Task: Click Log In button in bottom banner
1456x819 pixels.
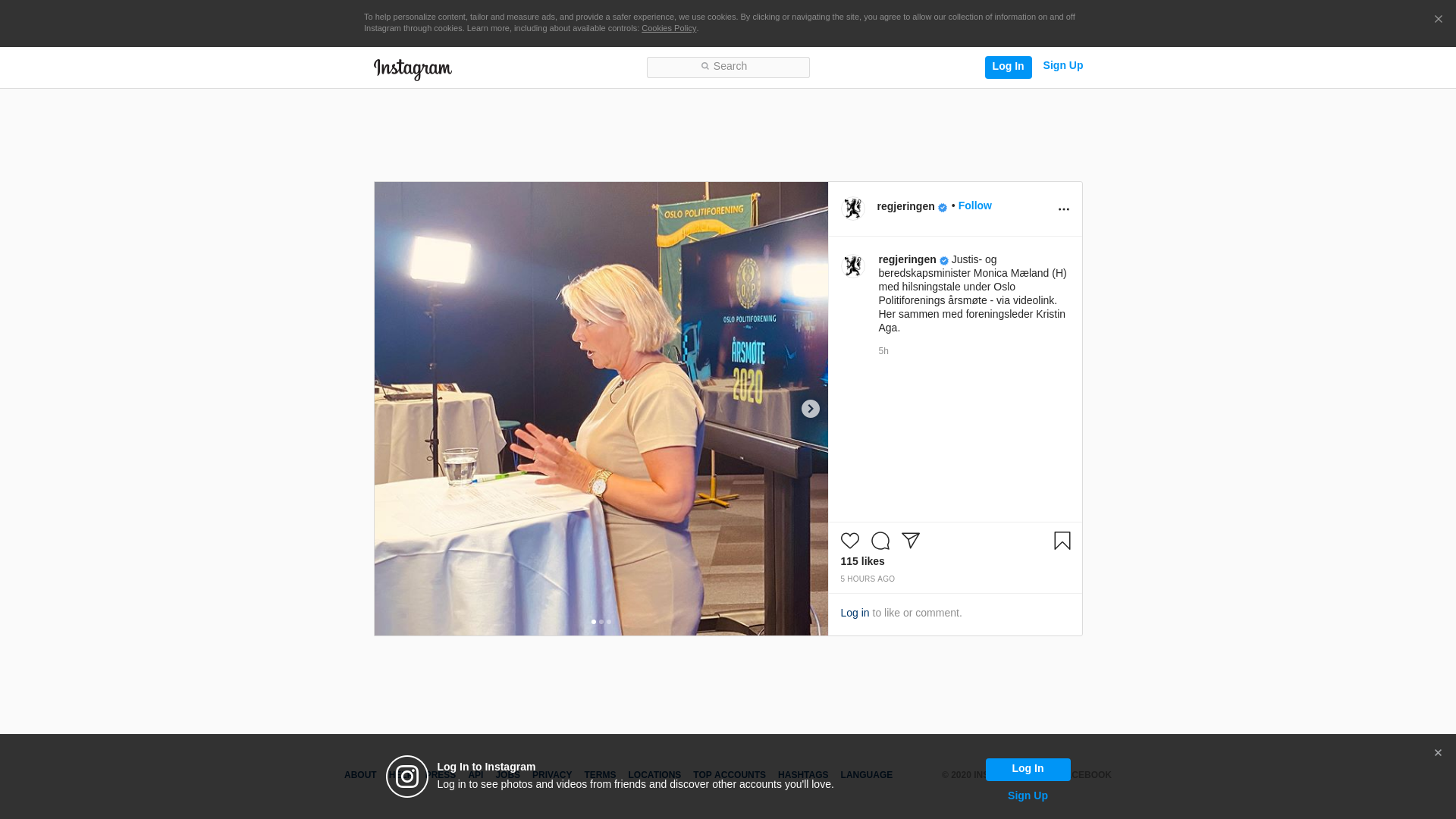Action: pyautogui.click(x=1028, y=769)
